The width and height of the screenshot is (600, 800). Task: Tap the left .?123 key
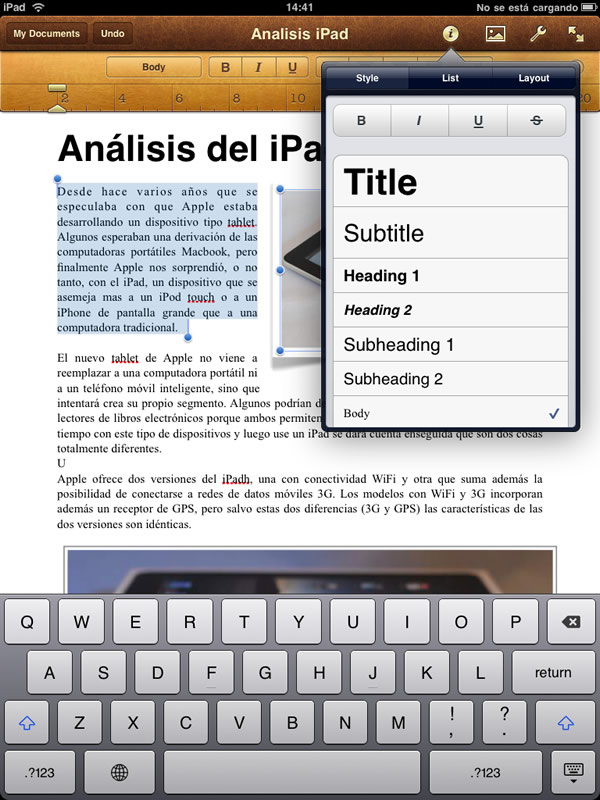point(39,772)
